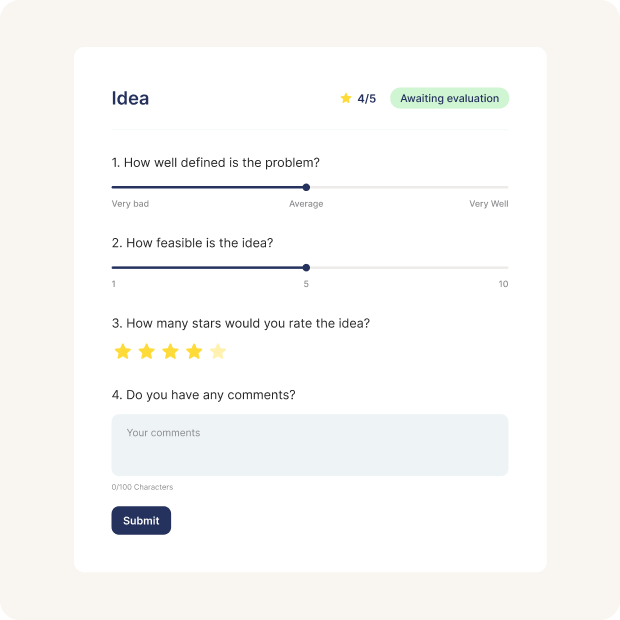This screenshot has height=620, width=620.
Task: Click the Average label under first slider
Action: (306, 204)
